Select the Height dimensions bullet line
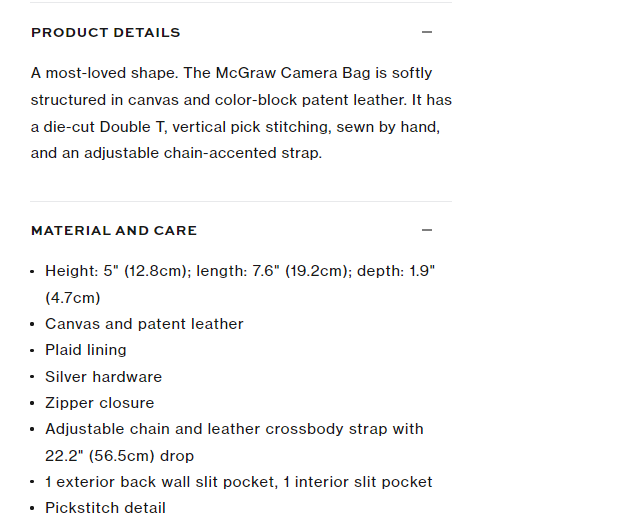Viewport: 637px width, 522px height. 240,271
